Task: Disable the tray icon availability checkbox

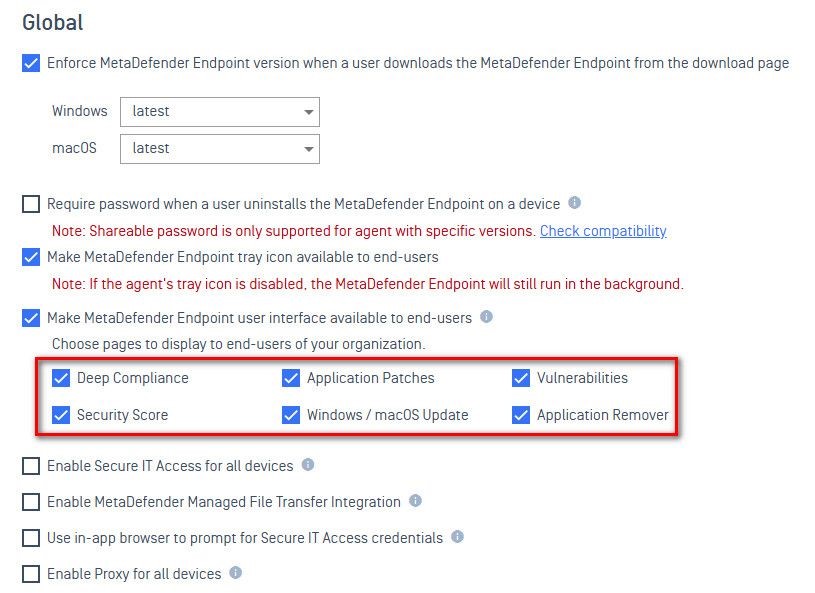Action: pyautogui.click(x=31, y=257)
